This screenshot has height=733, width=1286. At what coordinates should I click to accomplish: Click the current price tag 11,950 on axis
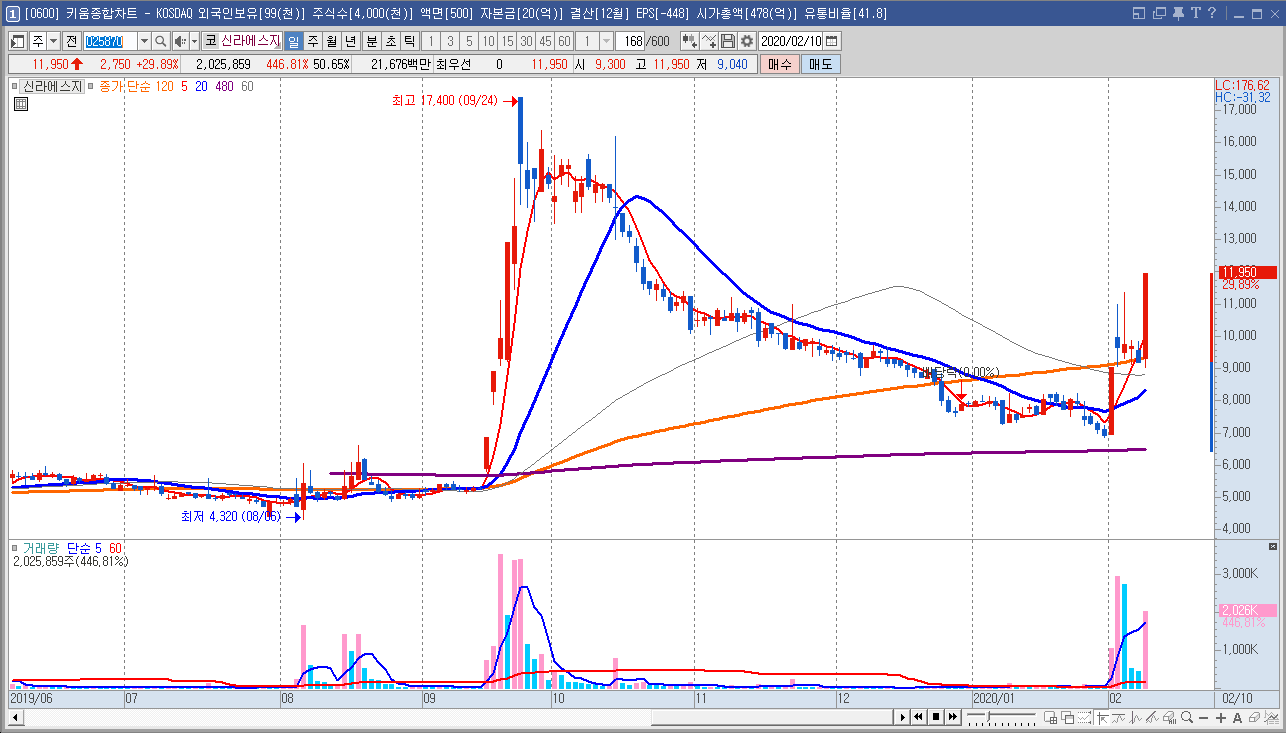coord(1247,272)
